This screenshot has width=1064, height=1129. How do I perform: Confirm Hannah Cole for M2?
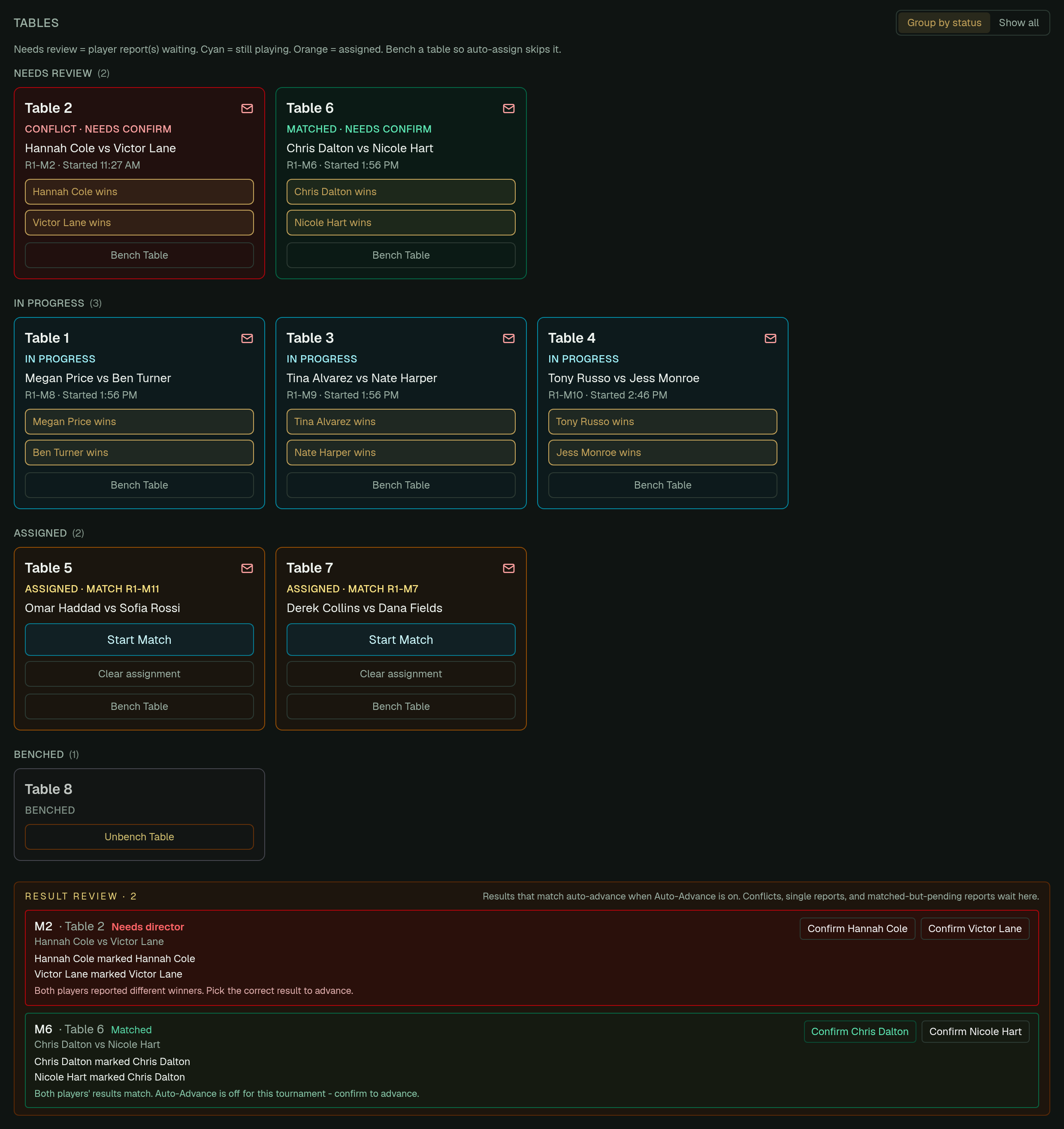pyautogui.click(x=857, y=929)
